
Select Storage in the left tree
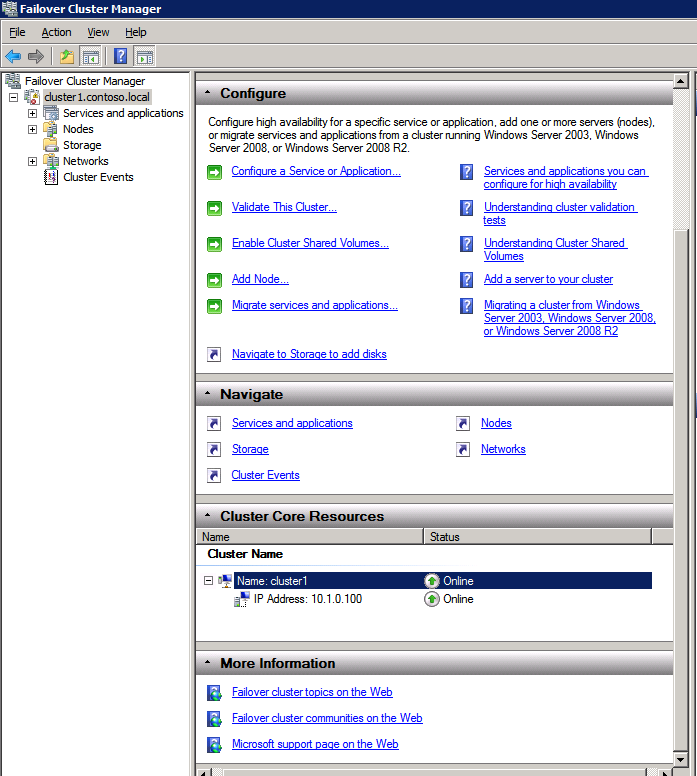82,145
